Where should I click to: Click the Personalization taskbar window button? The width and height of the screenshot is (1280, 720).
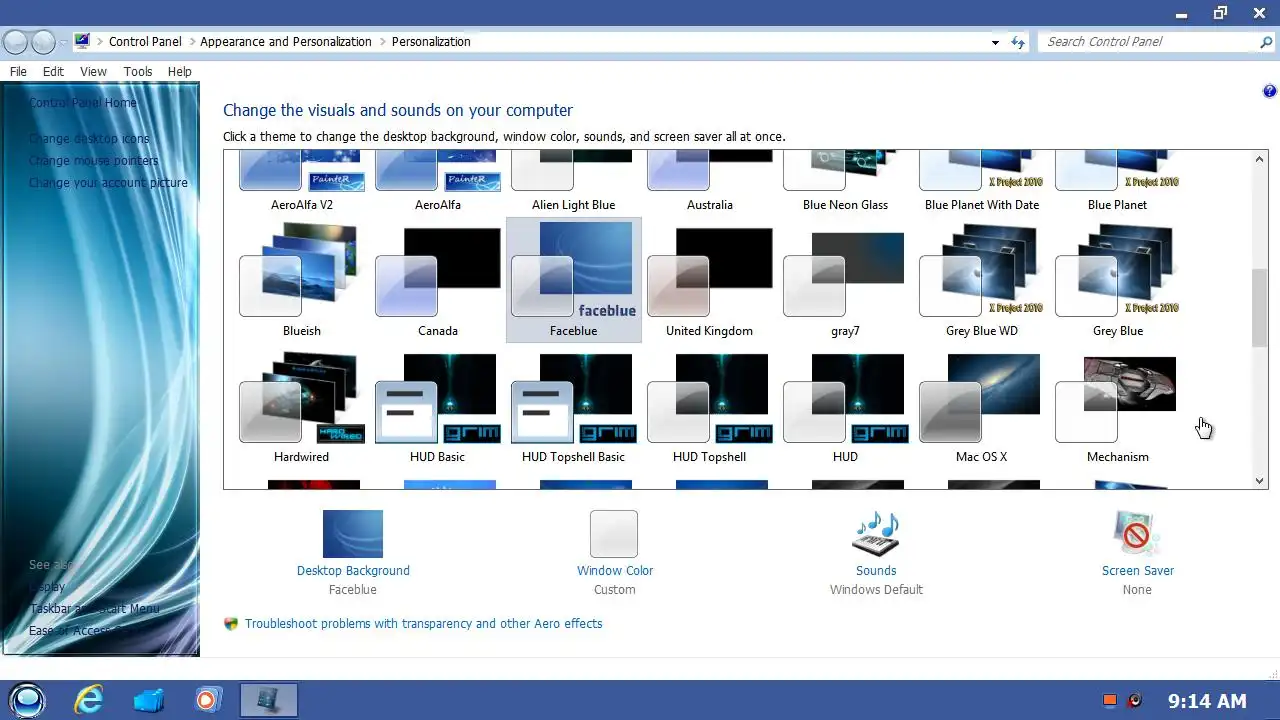[x=269, y=700]
